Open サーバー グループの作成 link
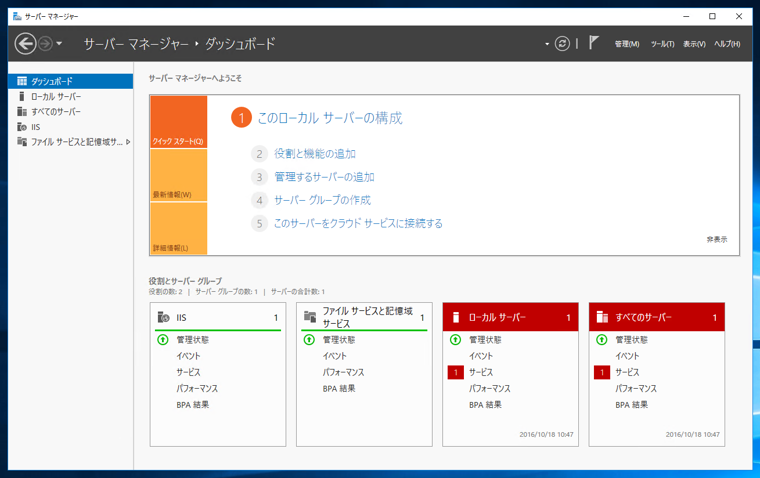Screen dimensions: 760x478 322,200
